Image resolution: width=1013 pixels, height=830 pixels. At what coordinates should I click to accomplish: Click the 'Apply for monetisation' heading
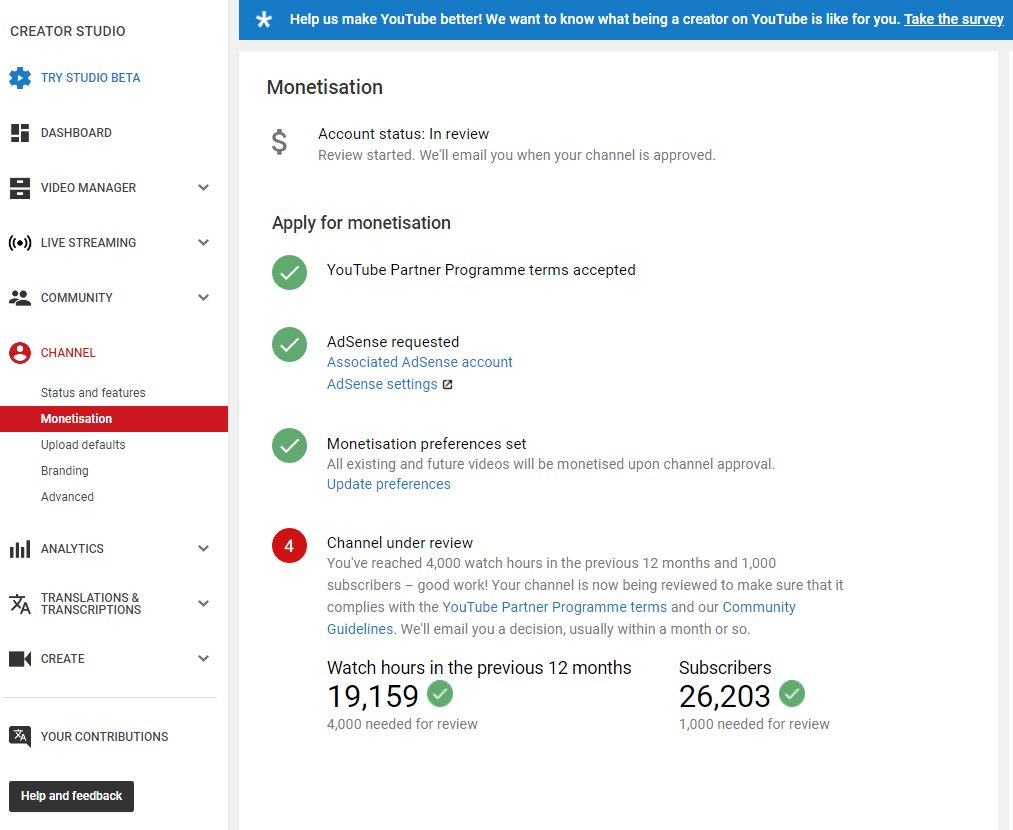tap(361, 223)
